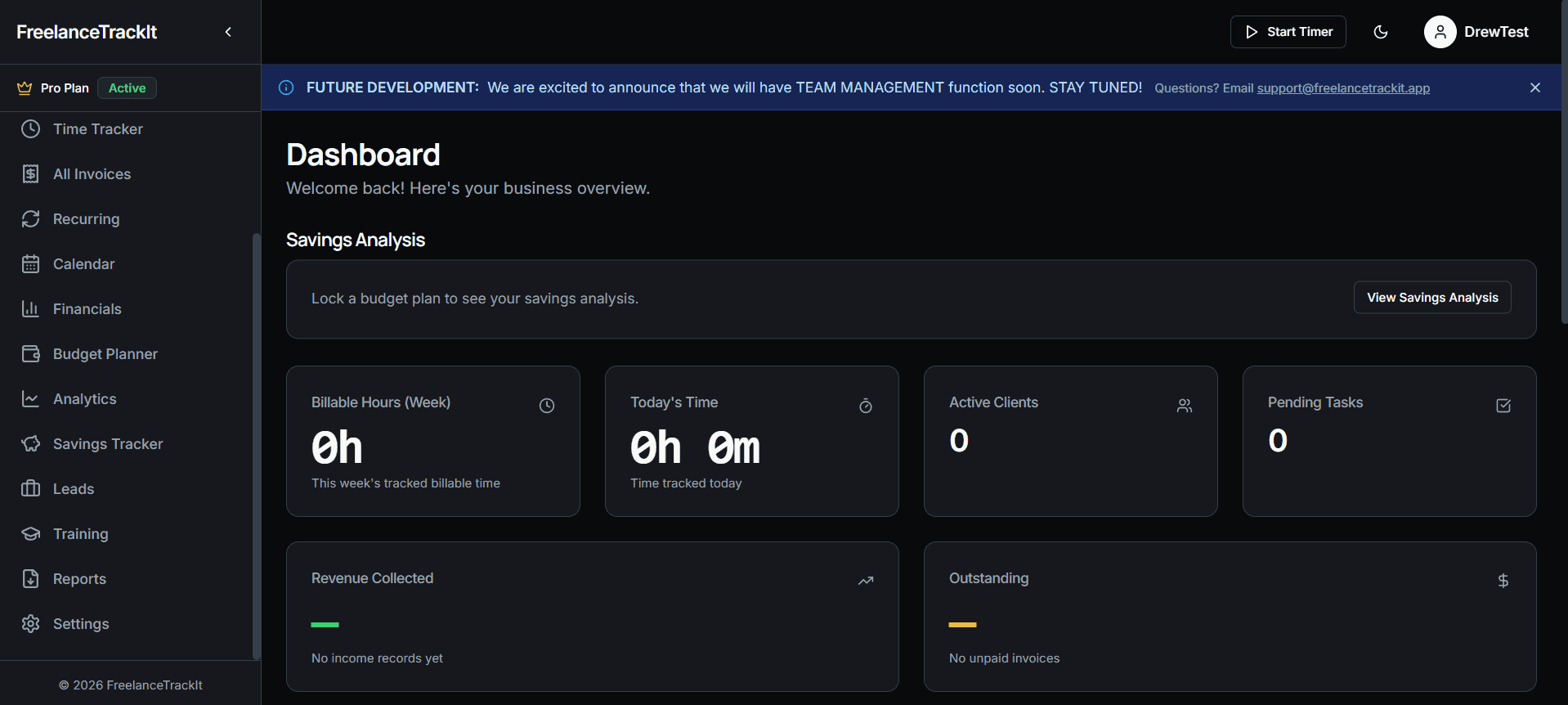
Task: Click the Recurring refresh arrows icon
Action: click(30, 219)
